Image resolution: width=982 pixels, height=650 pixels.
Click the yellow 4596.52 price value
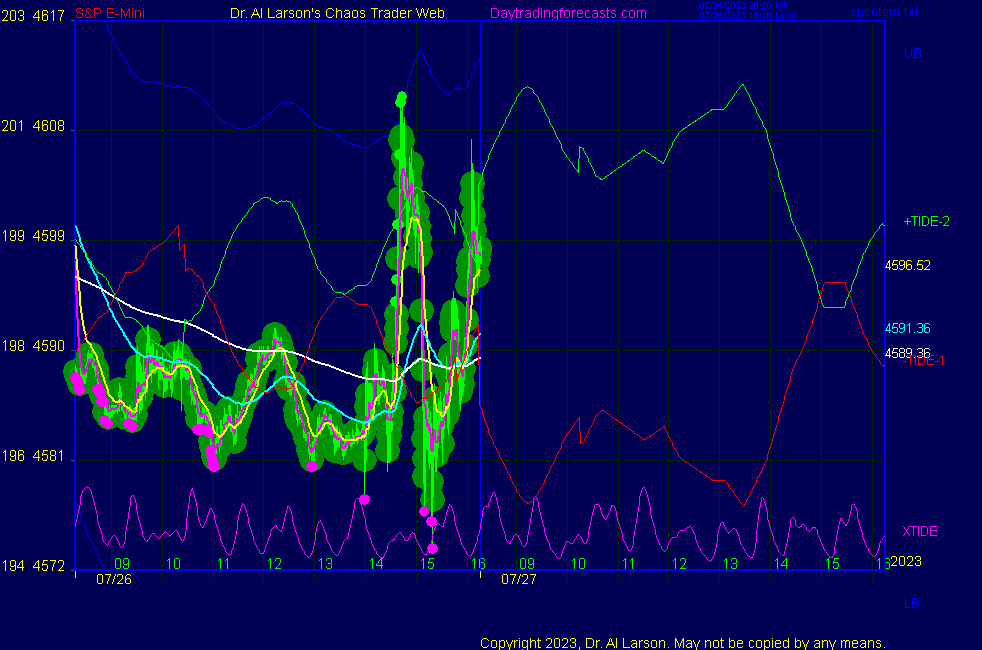tap(907, 266)
